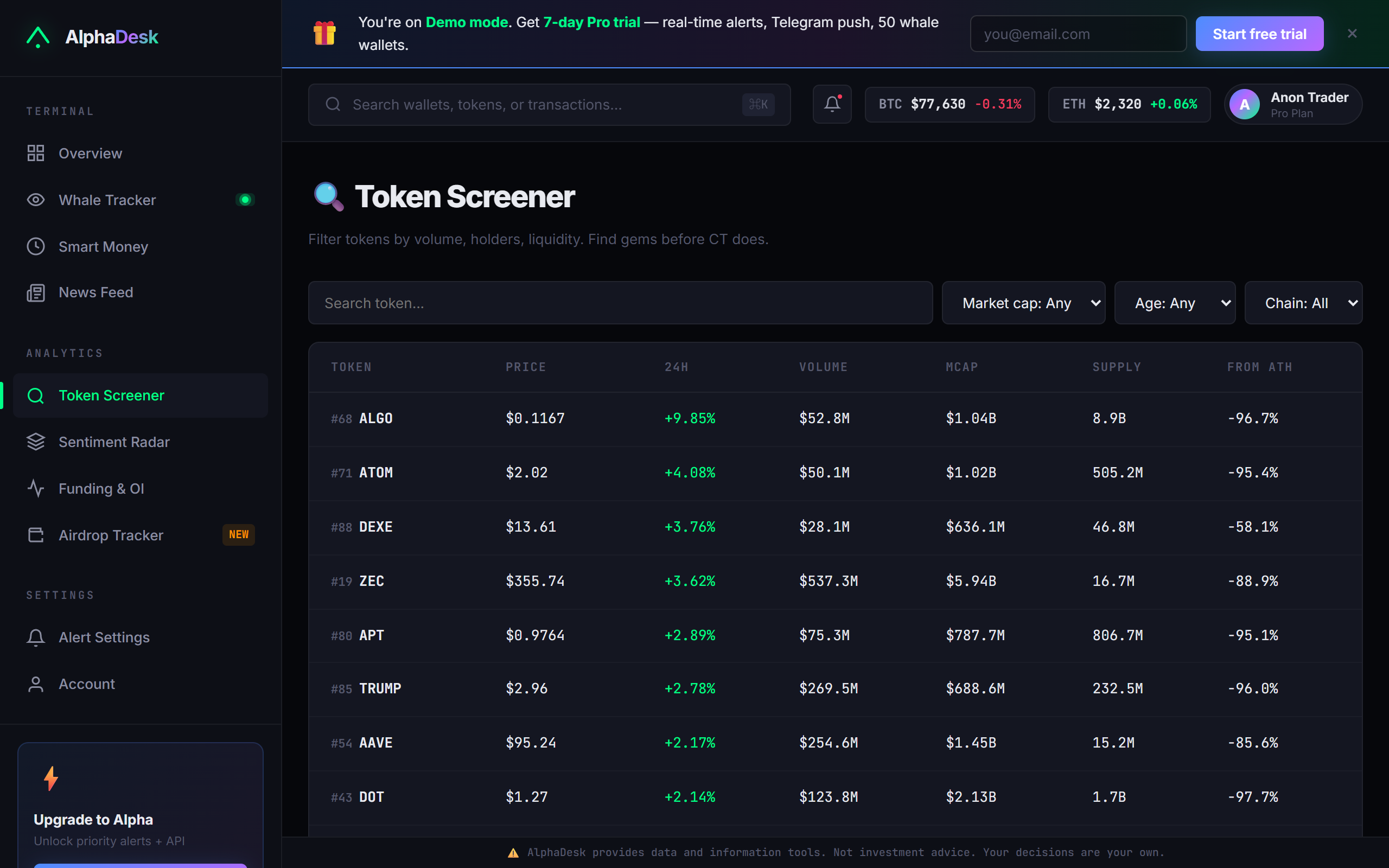Open Whale Tracker page
The height and width of the screenshot is (868, 1389).
click(141, 200)
